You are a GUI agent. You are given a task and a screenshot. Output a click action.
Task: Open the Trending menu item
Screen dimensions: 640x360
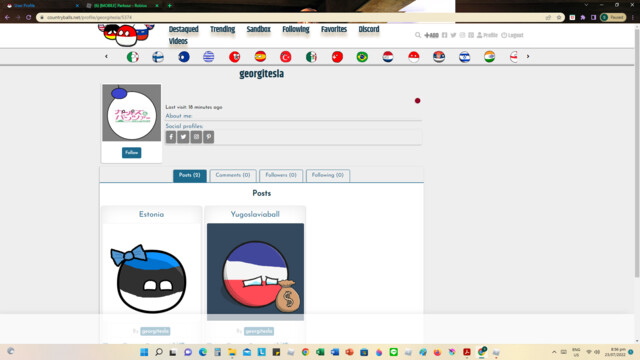(222, 29)
